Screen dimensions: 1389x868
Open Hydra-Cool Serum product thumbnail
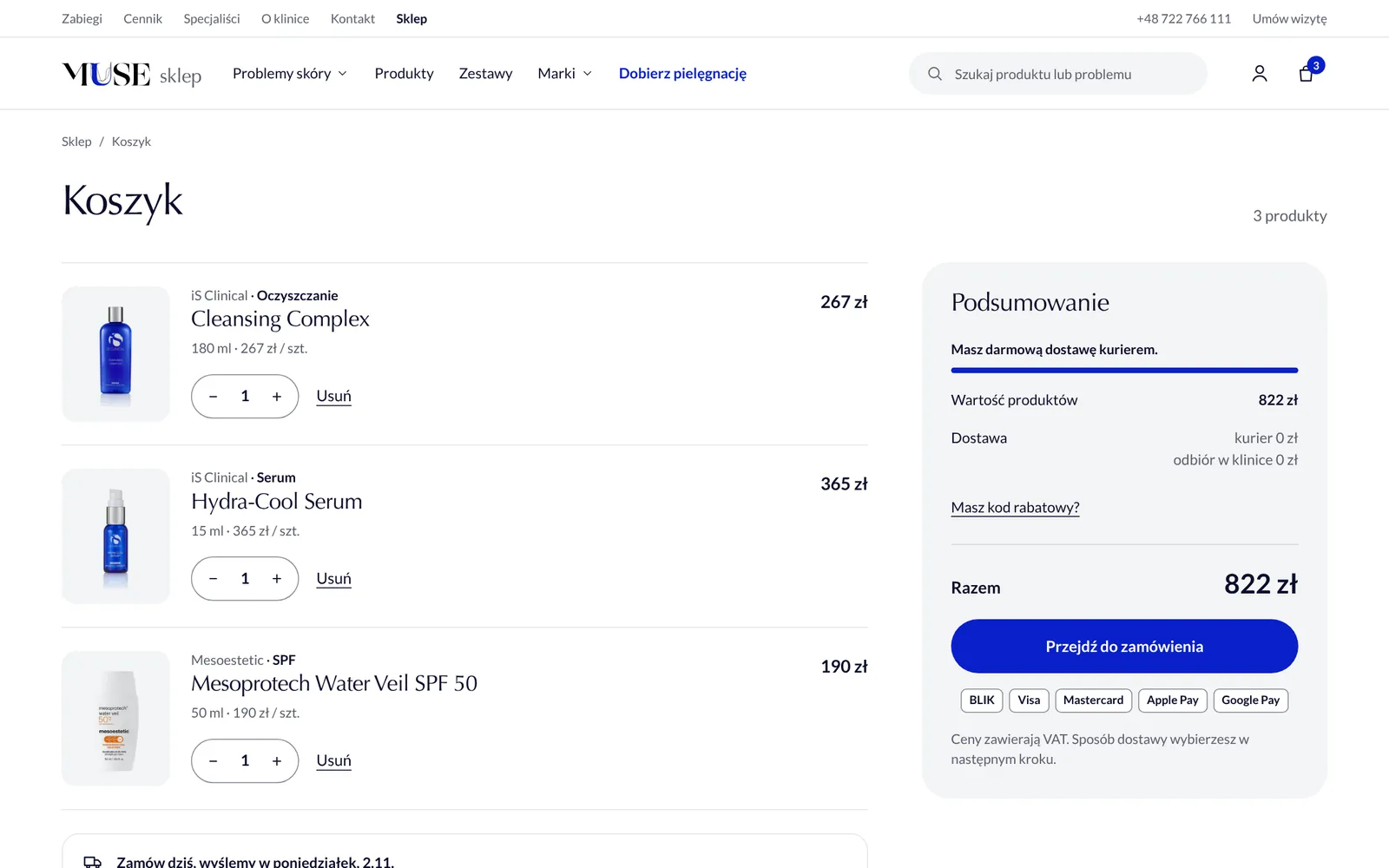(115, 536)
